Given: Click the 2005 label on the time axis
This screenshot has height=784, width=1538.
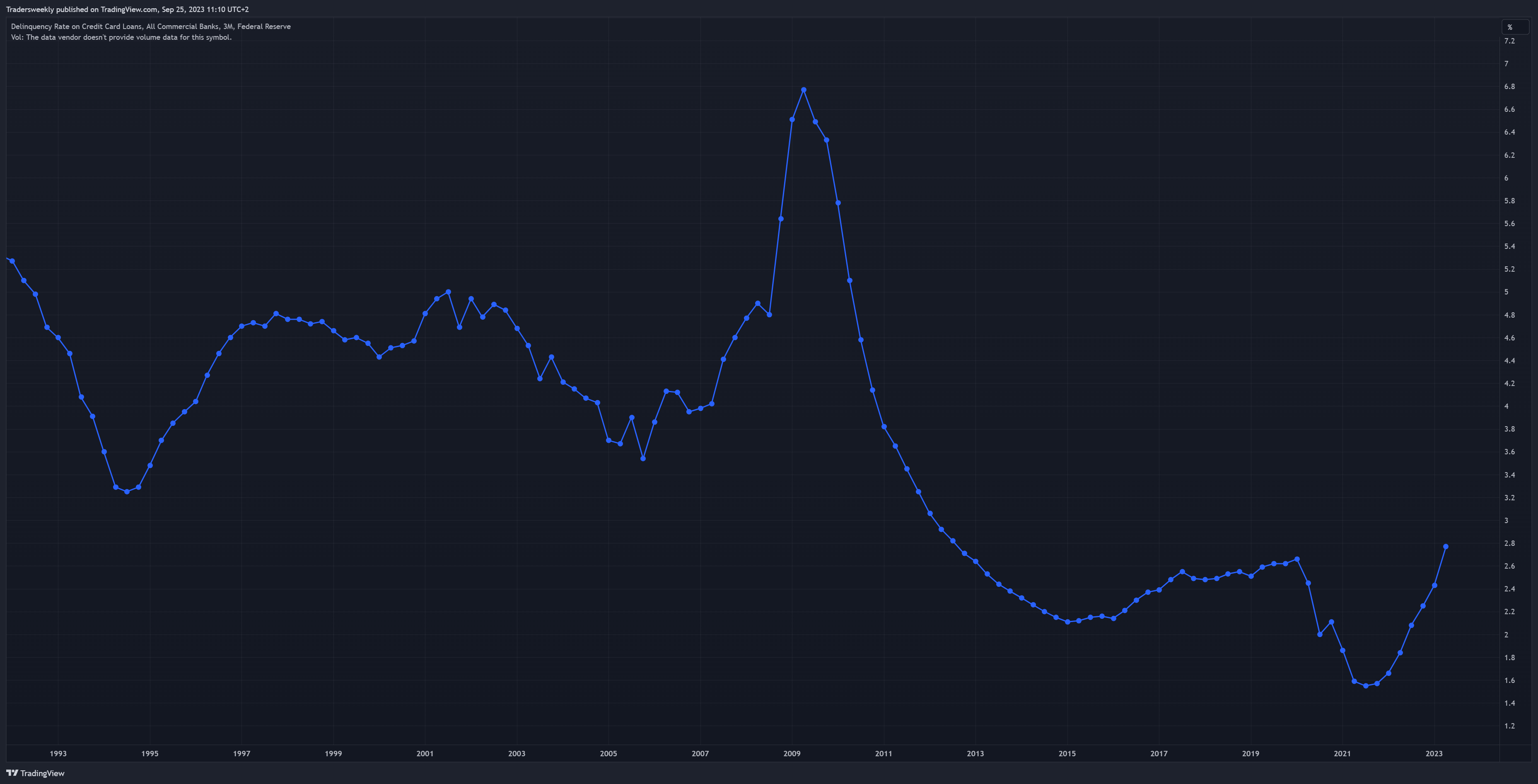Looking at the screenshot, I should pos(608,753).
